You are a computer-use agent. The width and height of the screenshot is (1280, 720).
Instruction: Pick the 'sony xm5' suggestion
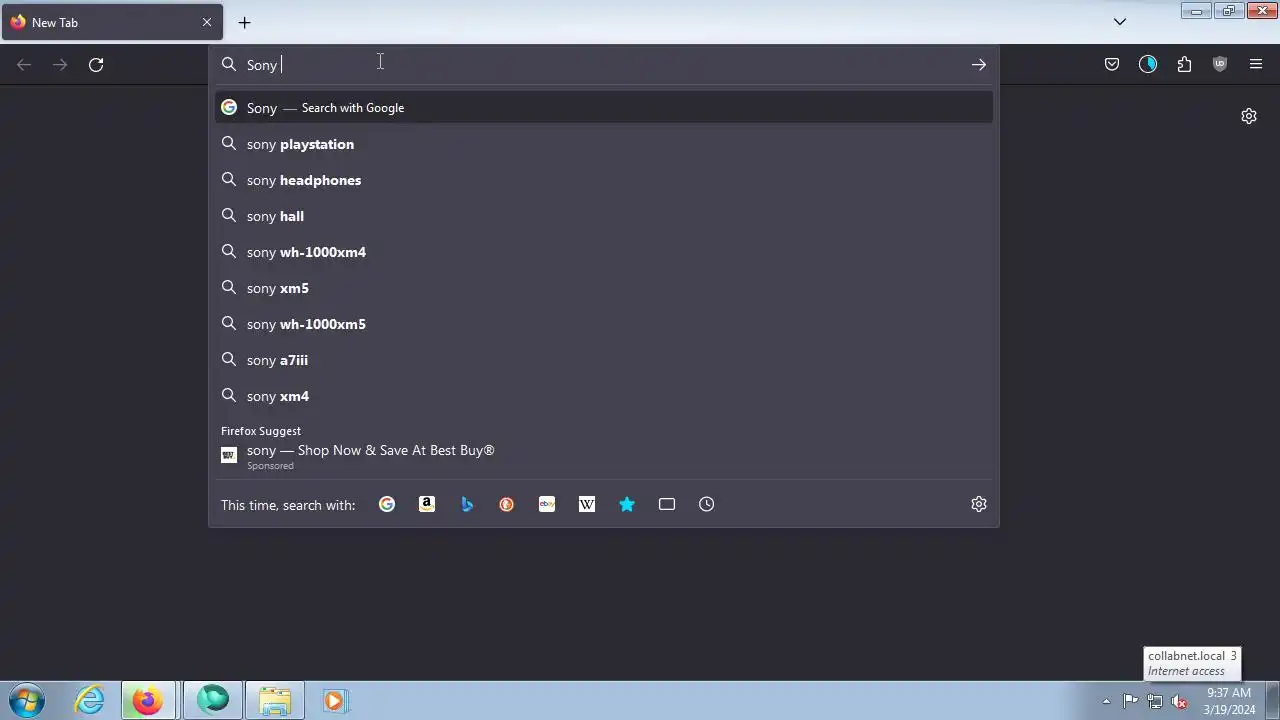(x=604, y=288)
